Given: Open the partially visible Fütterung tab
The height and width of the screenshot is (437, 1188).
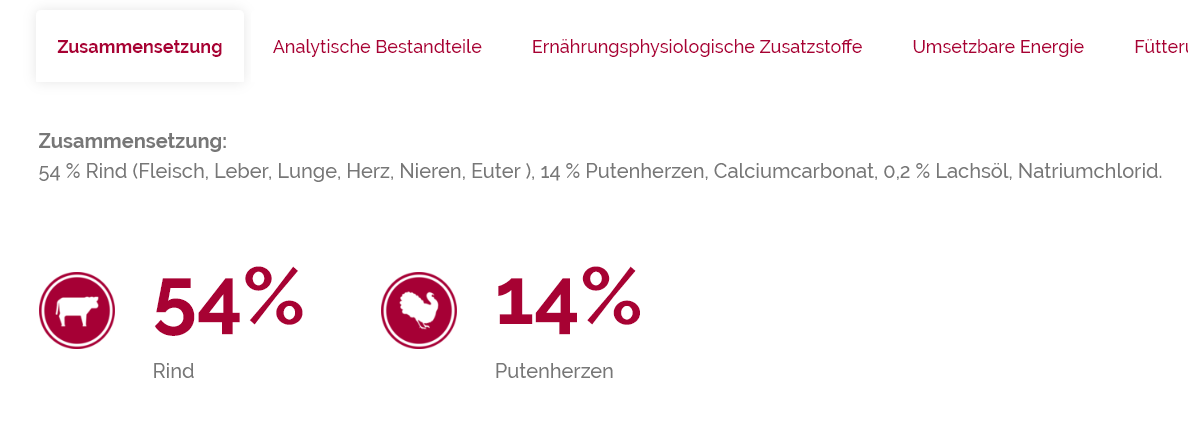Looking at the screenshot, I should 1160,47.
